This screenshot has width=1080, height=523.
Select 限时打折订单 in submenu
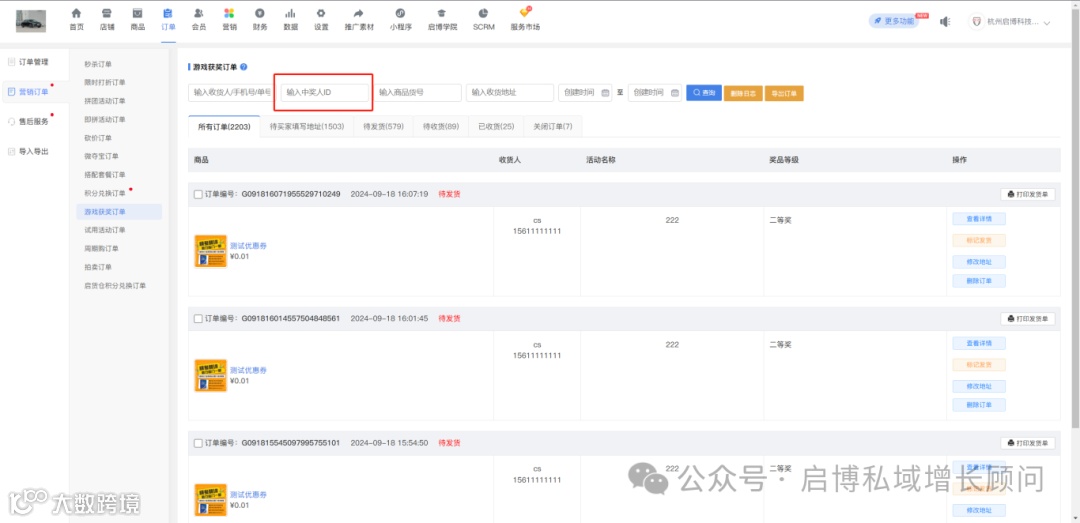pos(105,83)
